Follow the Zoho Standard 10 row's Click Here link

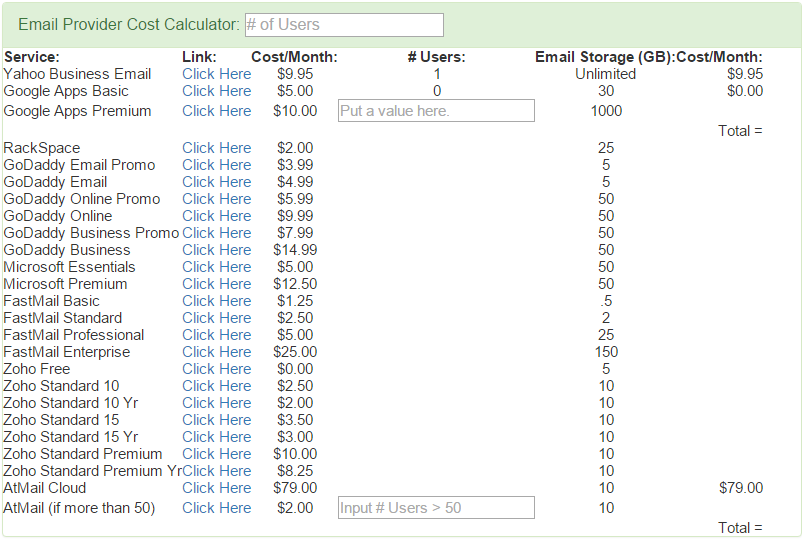coord(217,386)
